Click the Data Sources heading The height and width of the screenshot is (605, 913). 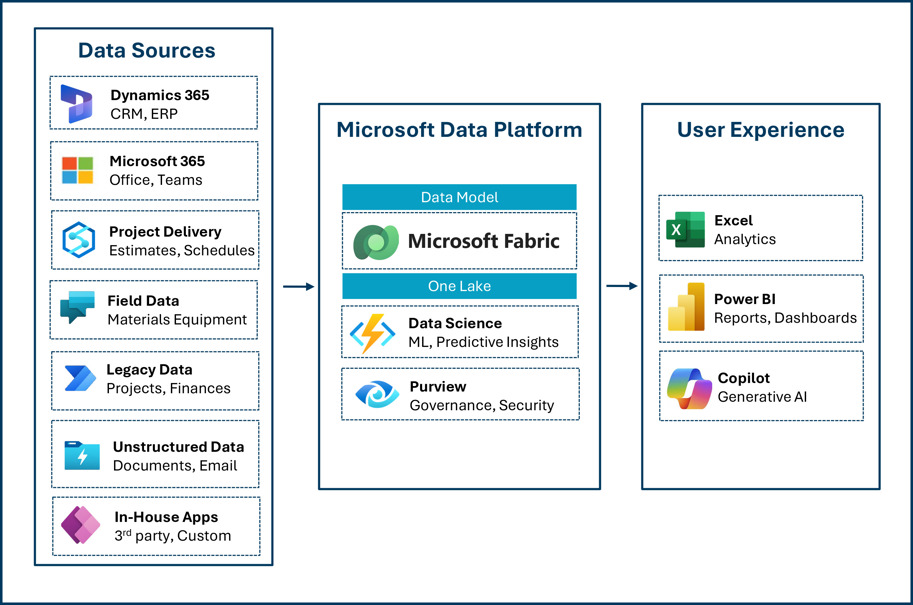(147, 50)
